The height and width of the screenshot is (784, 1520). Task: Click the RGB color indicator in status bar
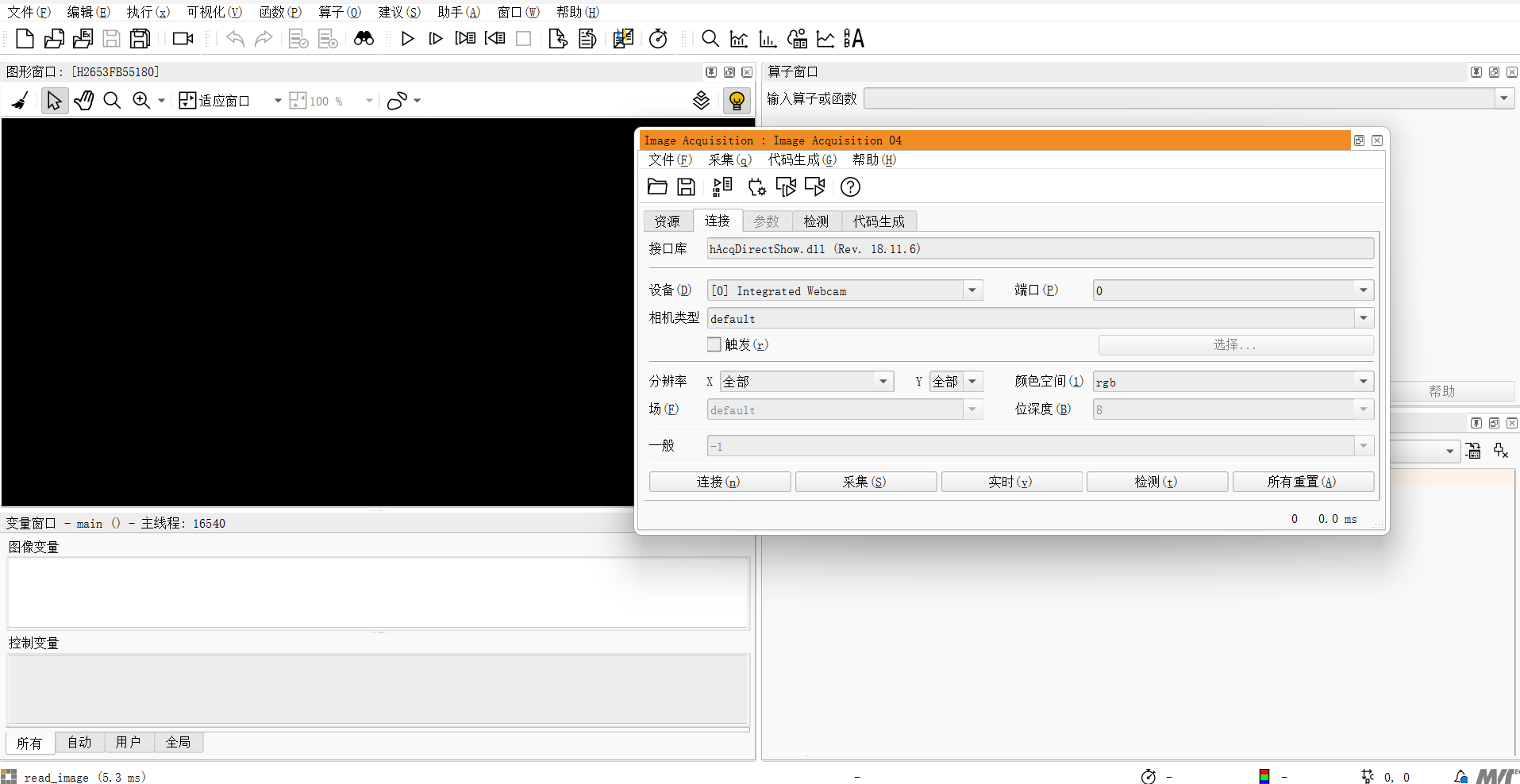[x=1264, y=777]
